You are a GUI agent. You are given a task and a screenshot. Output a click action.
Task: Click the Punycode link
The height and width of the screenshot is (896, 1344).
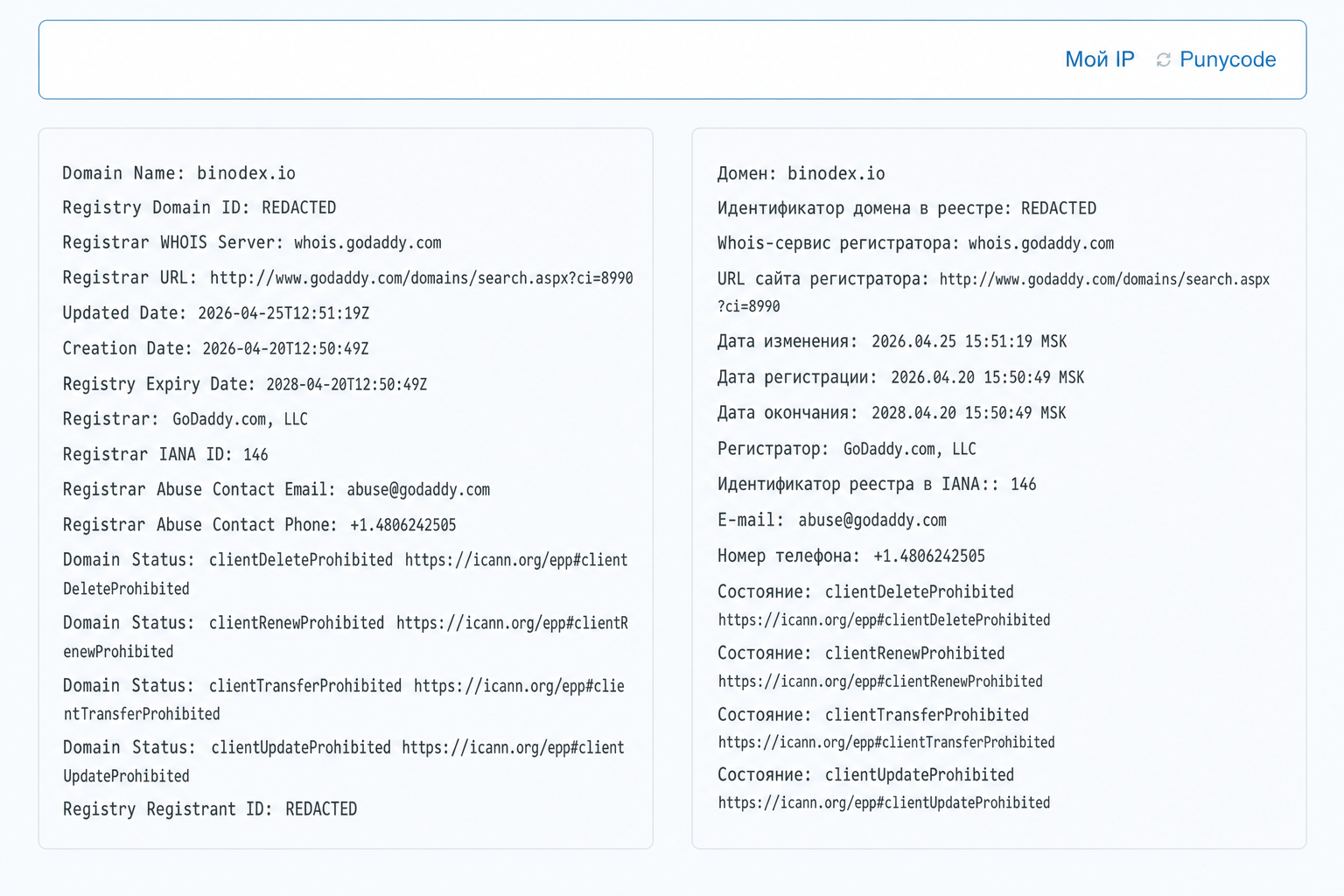(x=1228, y=59)
